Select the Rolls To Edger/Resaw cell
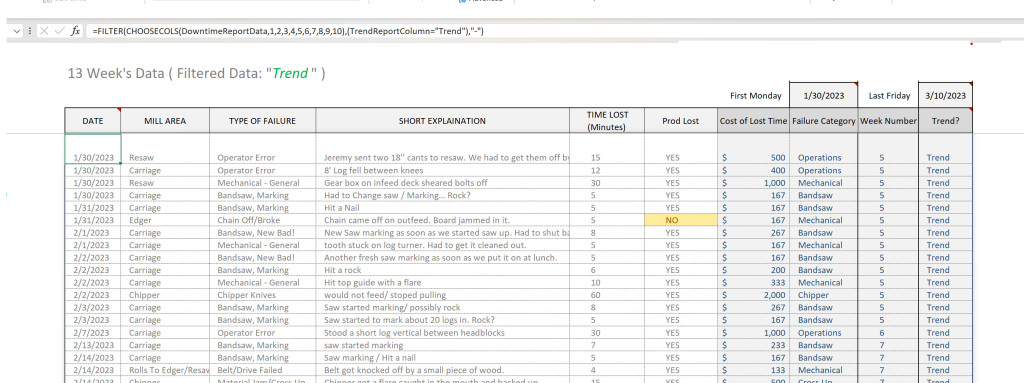This screenshot has height=383, width=1024. coord(165,371)
